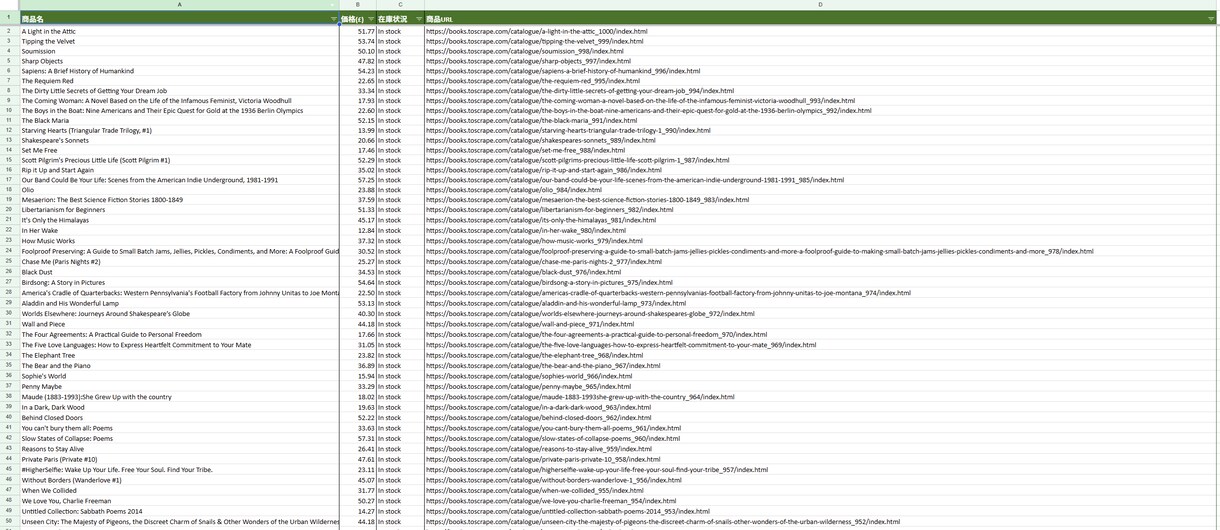Select cell 'Shakespeare's Sonnets'
Viewport: 1220px width, 530px height.
[179, 140]
